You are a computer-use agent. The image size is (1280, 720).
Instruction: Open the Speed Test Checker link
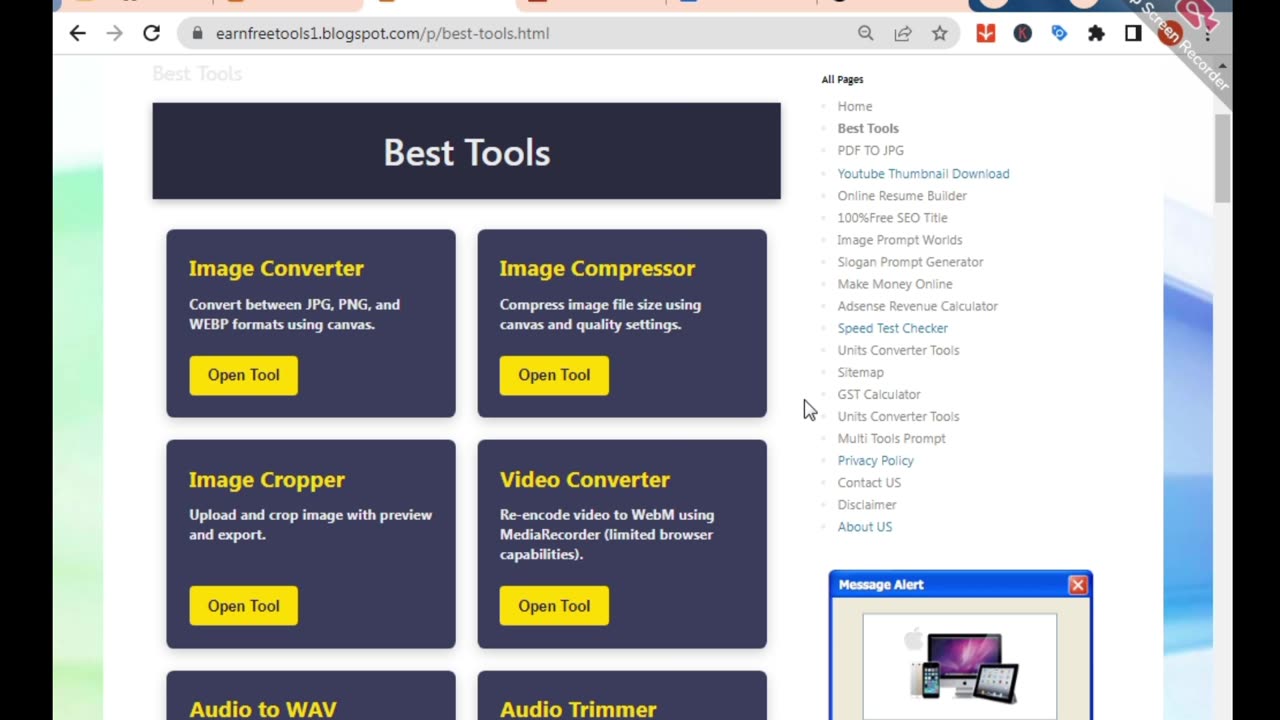(892, 328)
